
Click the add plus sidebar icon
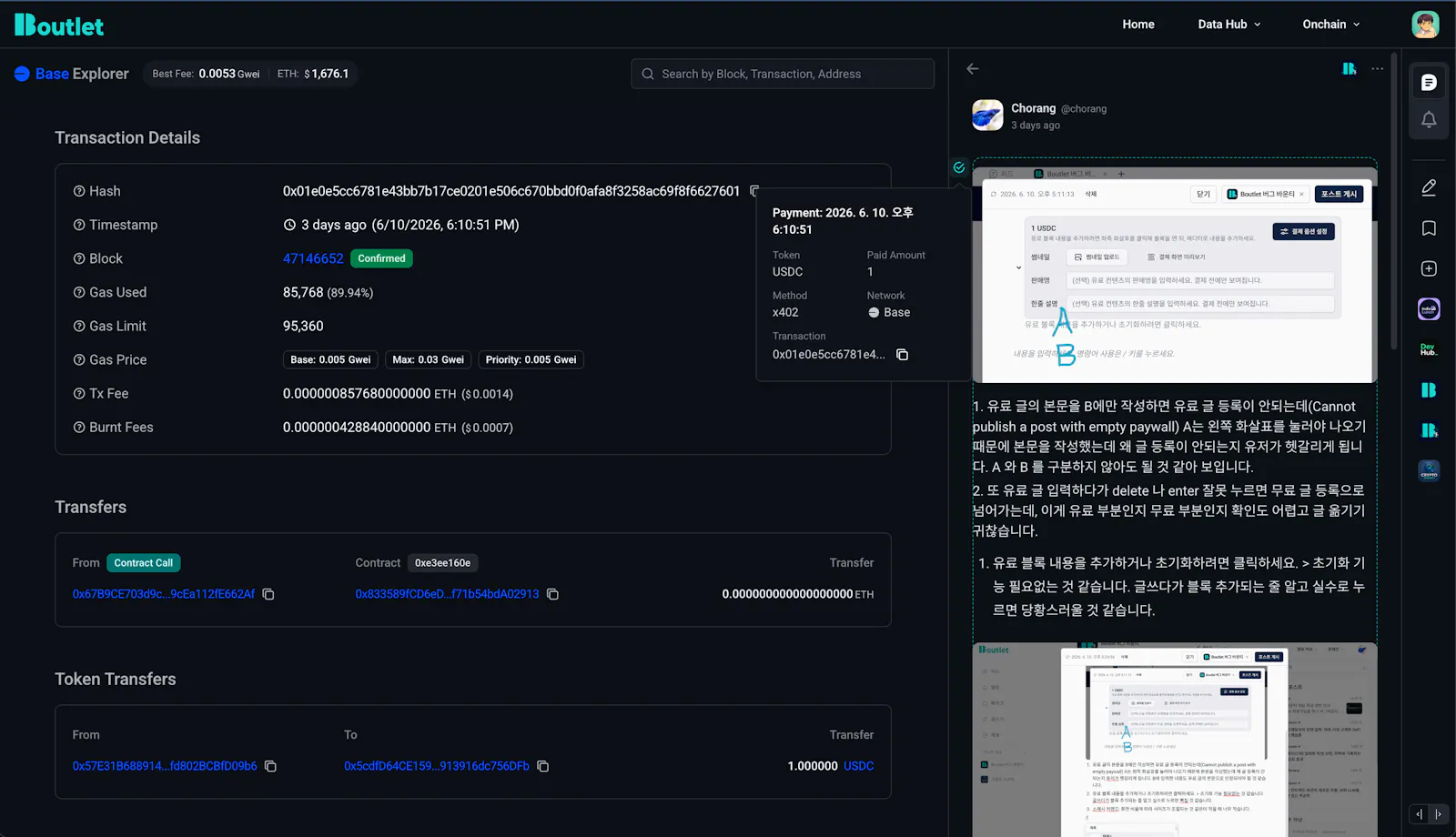(1429, 268)
